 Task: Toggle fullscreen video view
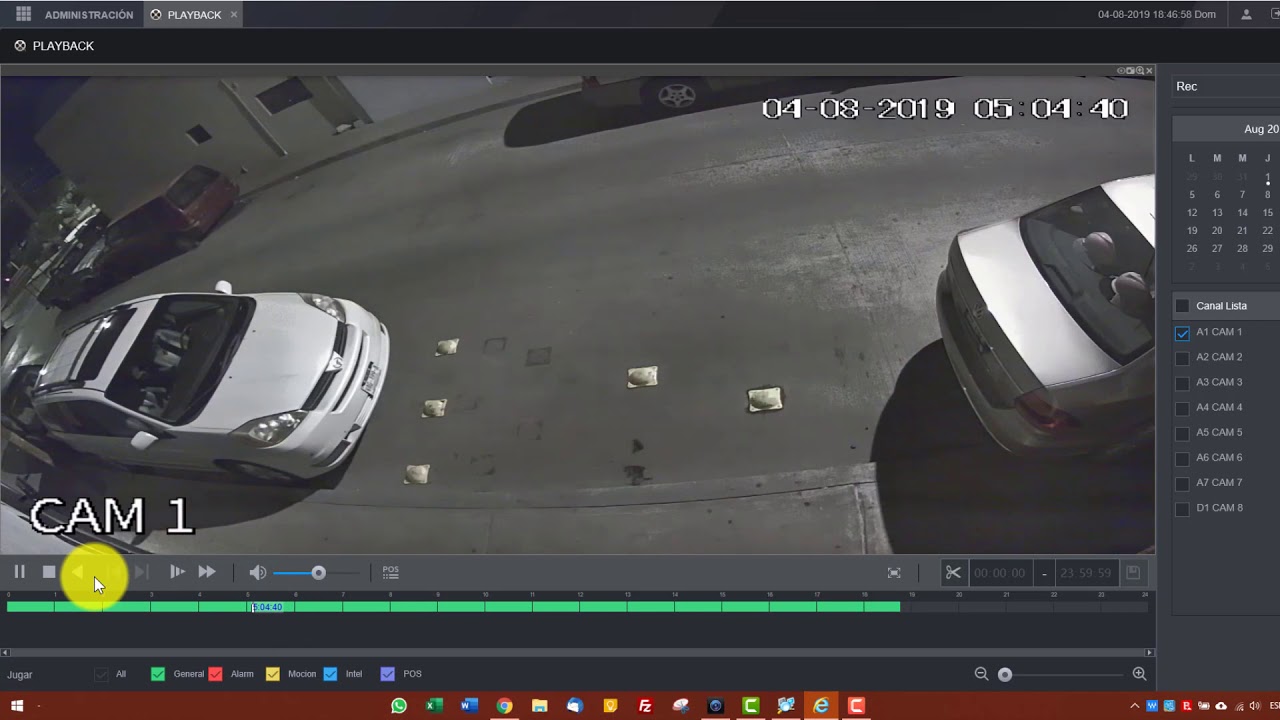(x=894, y=573)
